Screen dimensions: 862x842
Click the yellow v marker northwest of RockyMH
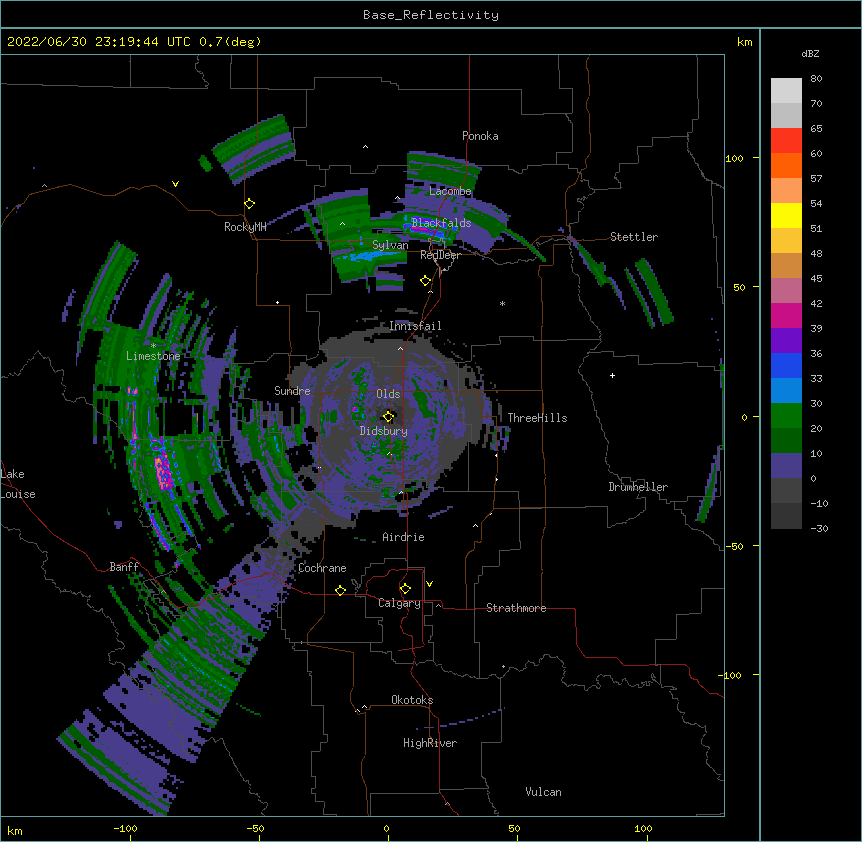(175, 184)
